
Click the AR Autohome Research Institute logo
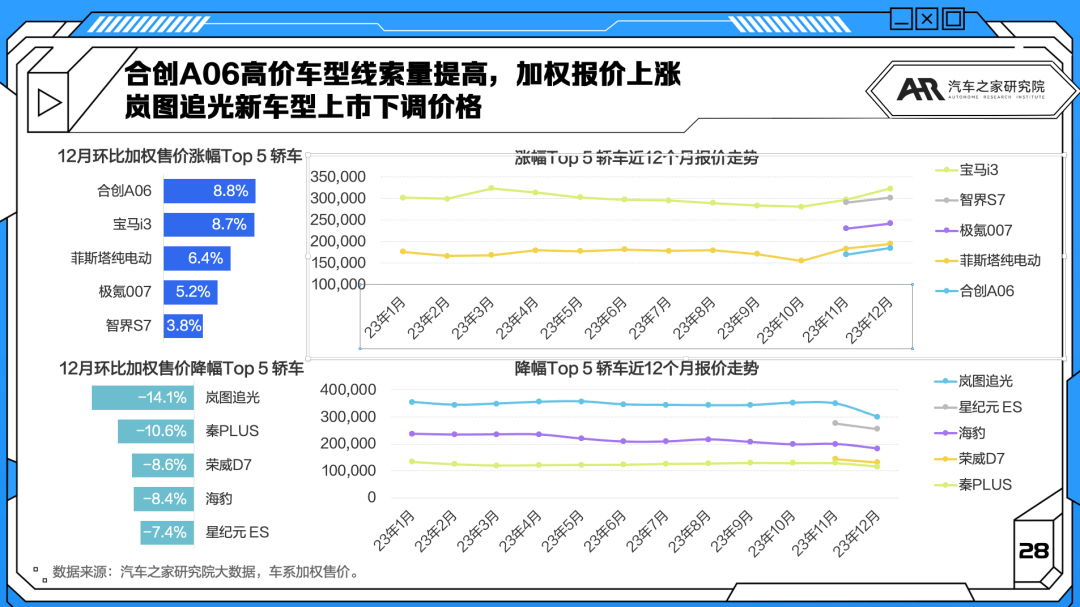pos(968,89)
